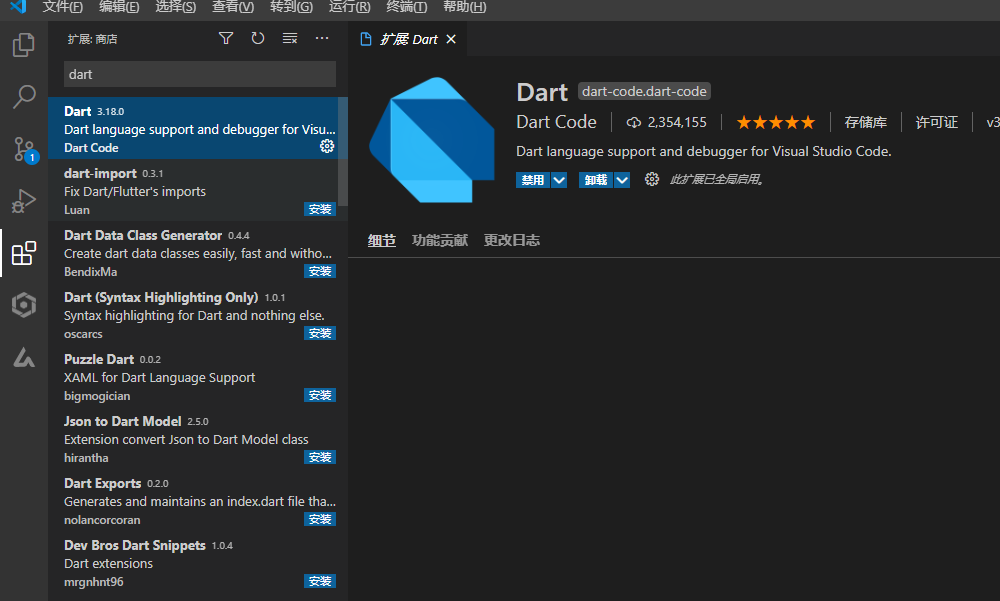The image size is (1000, 601).
Task: Select the Puzzle Dart list entry
Action: pos(198,376)
